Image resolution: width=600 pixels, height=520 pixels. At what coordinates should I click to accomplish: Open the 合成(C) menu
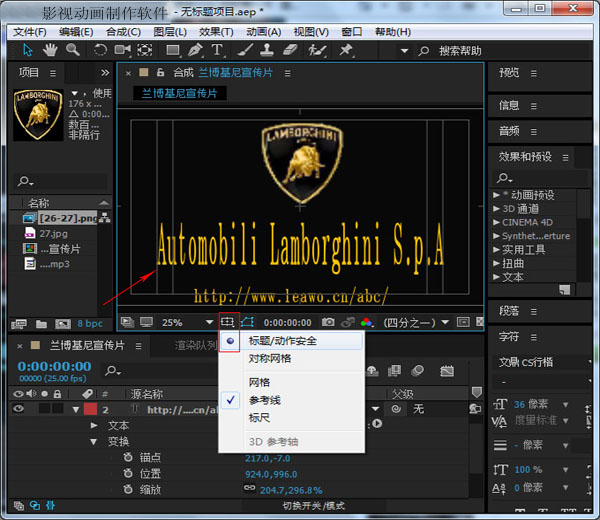click(x=123, y=32)
